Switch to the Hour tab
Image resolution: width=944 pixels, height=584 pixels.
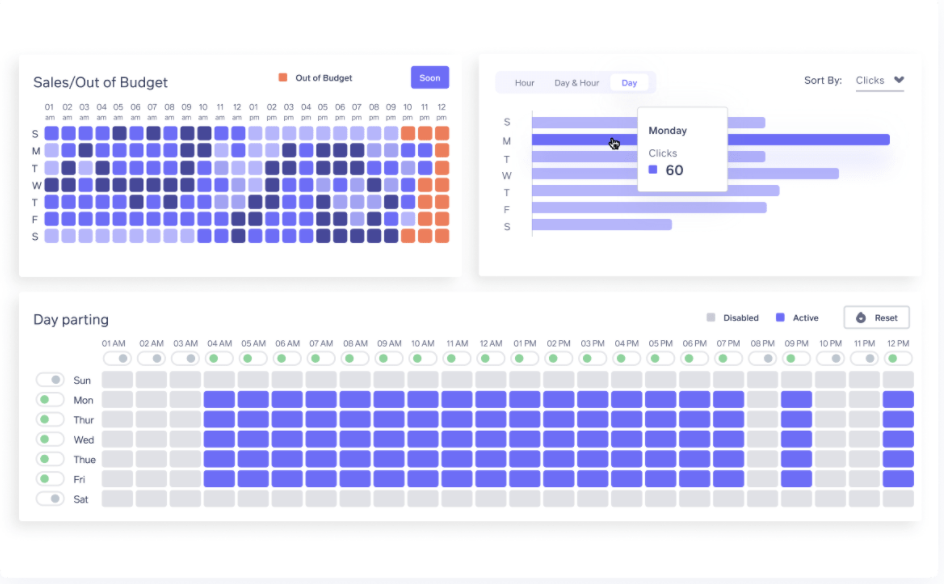point(524,83)
